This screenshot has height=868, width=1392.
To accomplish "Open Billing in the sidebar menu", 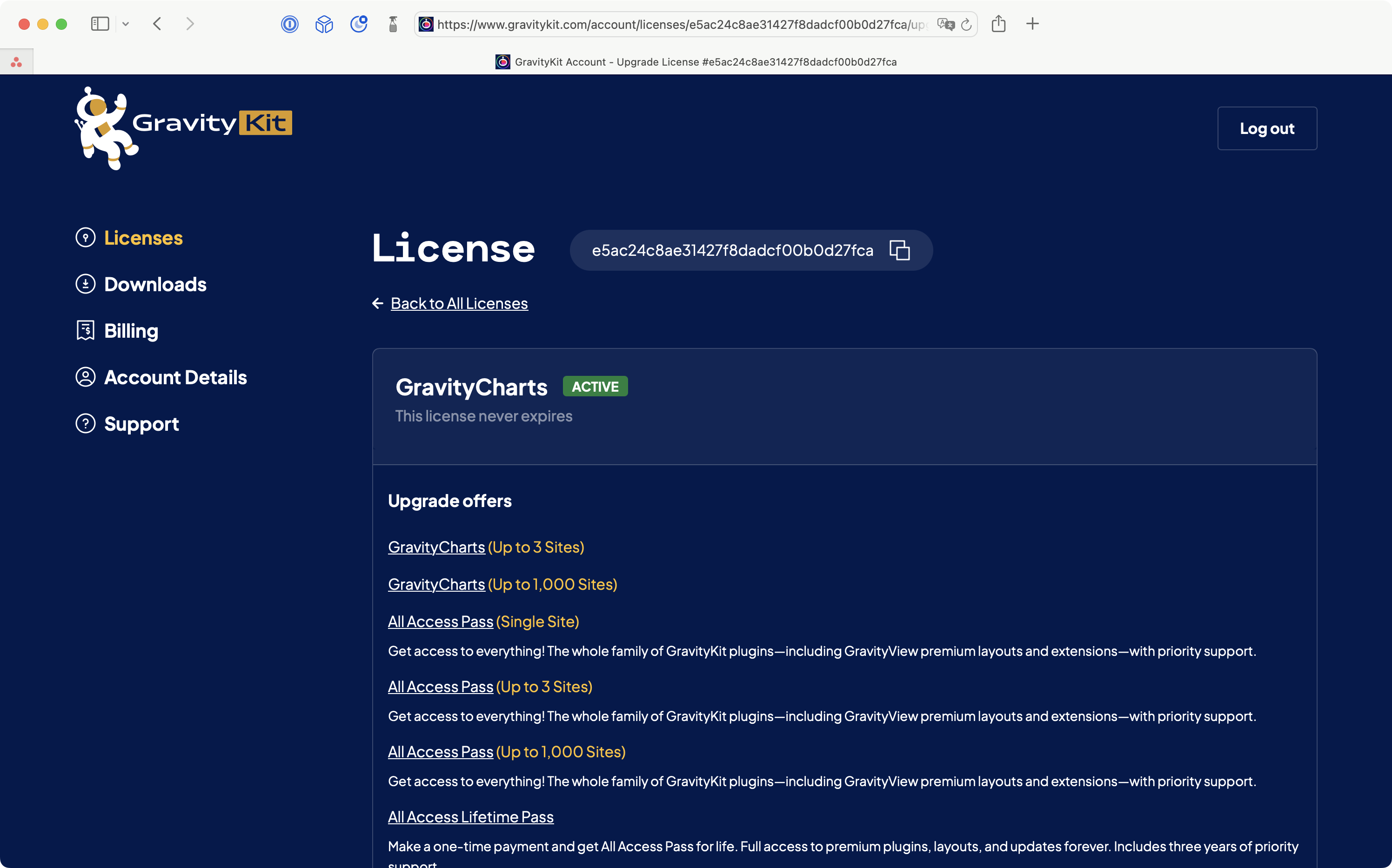I will pos(131,331).
